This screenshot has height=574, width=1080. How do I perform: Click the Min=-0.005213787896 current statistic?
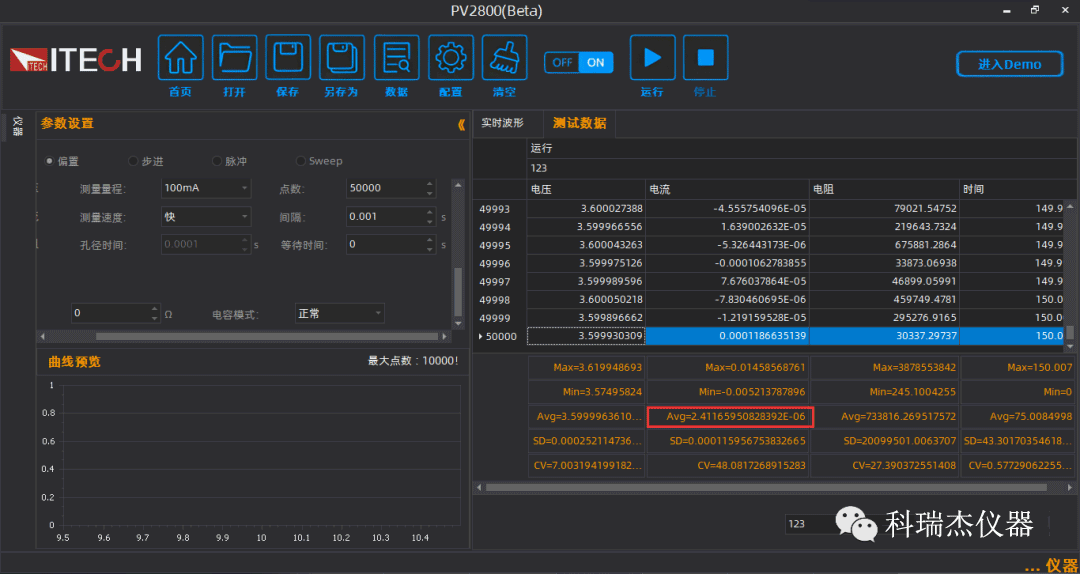[x=728, y=392]
